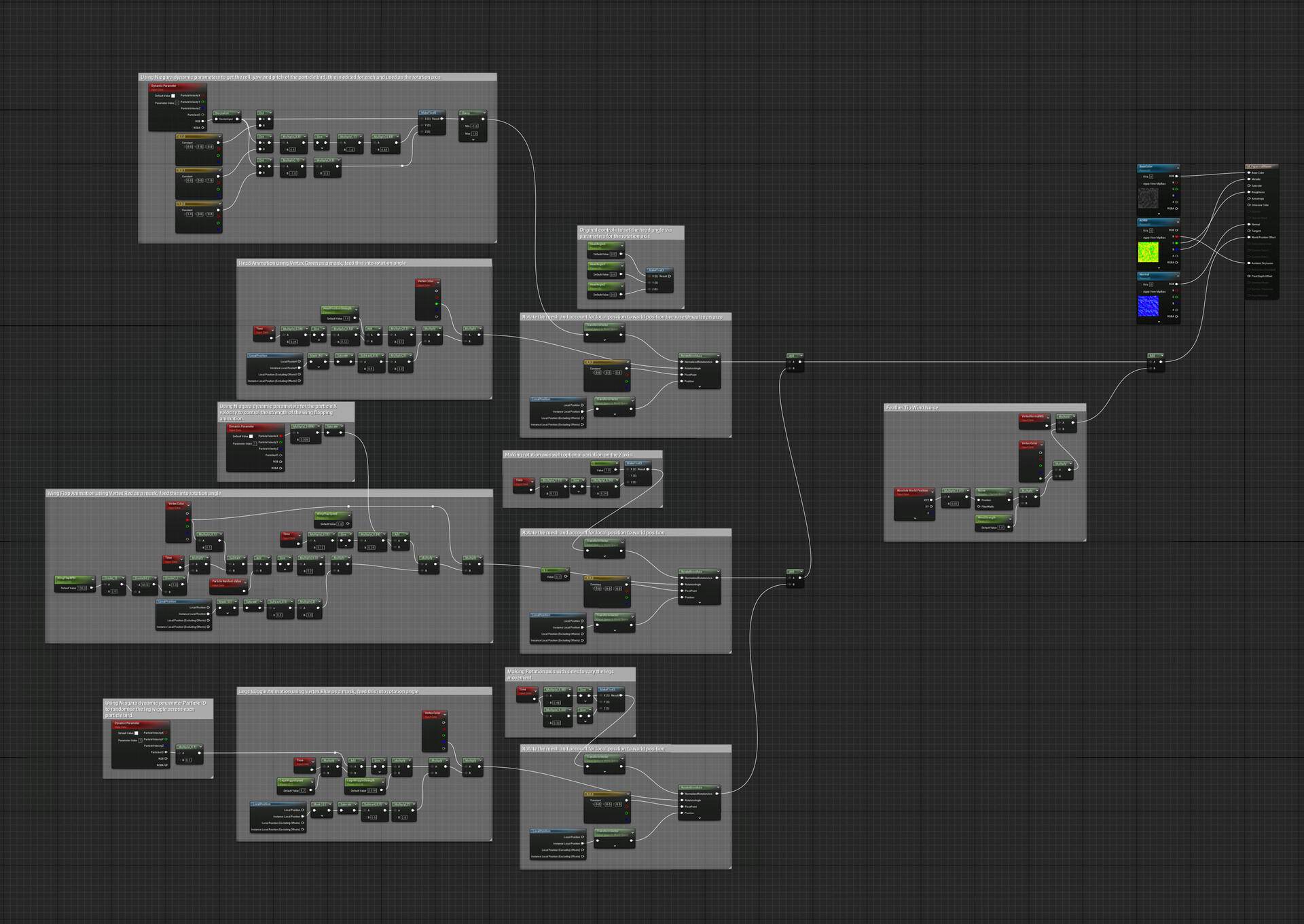This screenshot has height=924, width=1304.
Task: Click RGB output pin of BaseColor texture node
Action: 1176,176
